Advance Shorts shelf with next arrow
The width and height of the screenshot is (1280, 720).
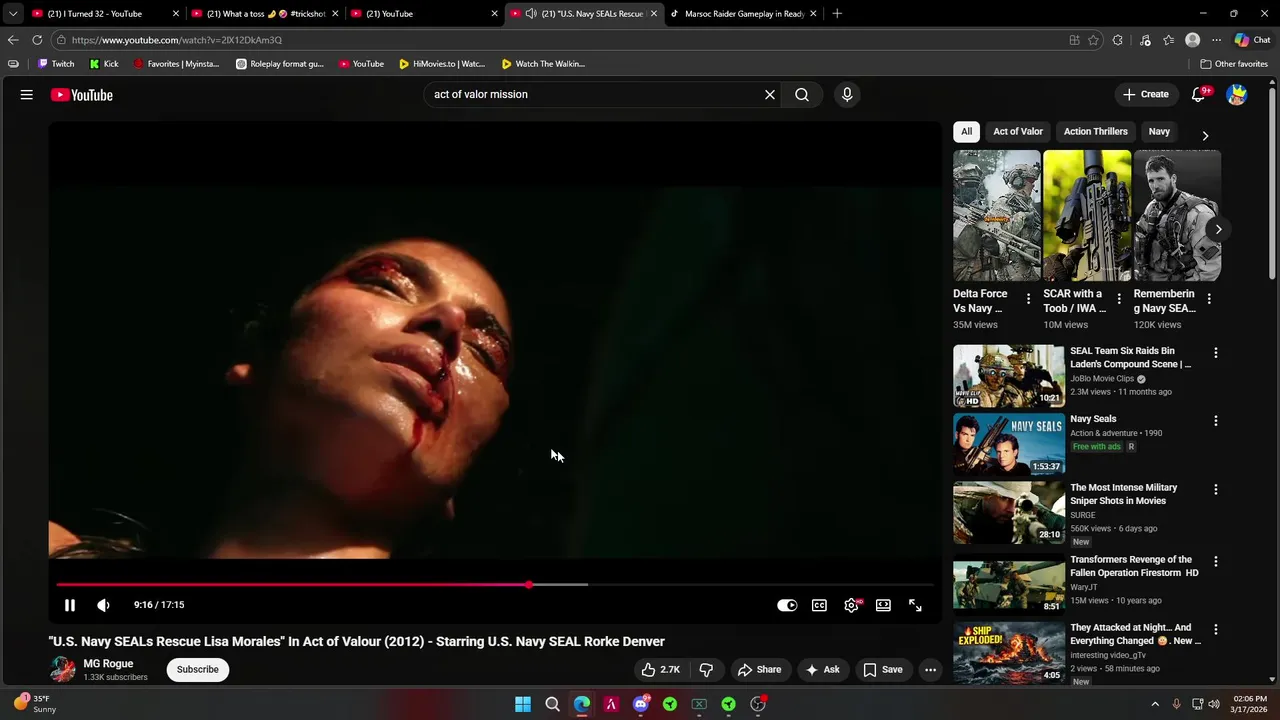1218,229
